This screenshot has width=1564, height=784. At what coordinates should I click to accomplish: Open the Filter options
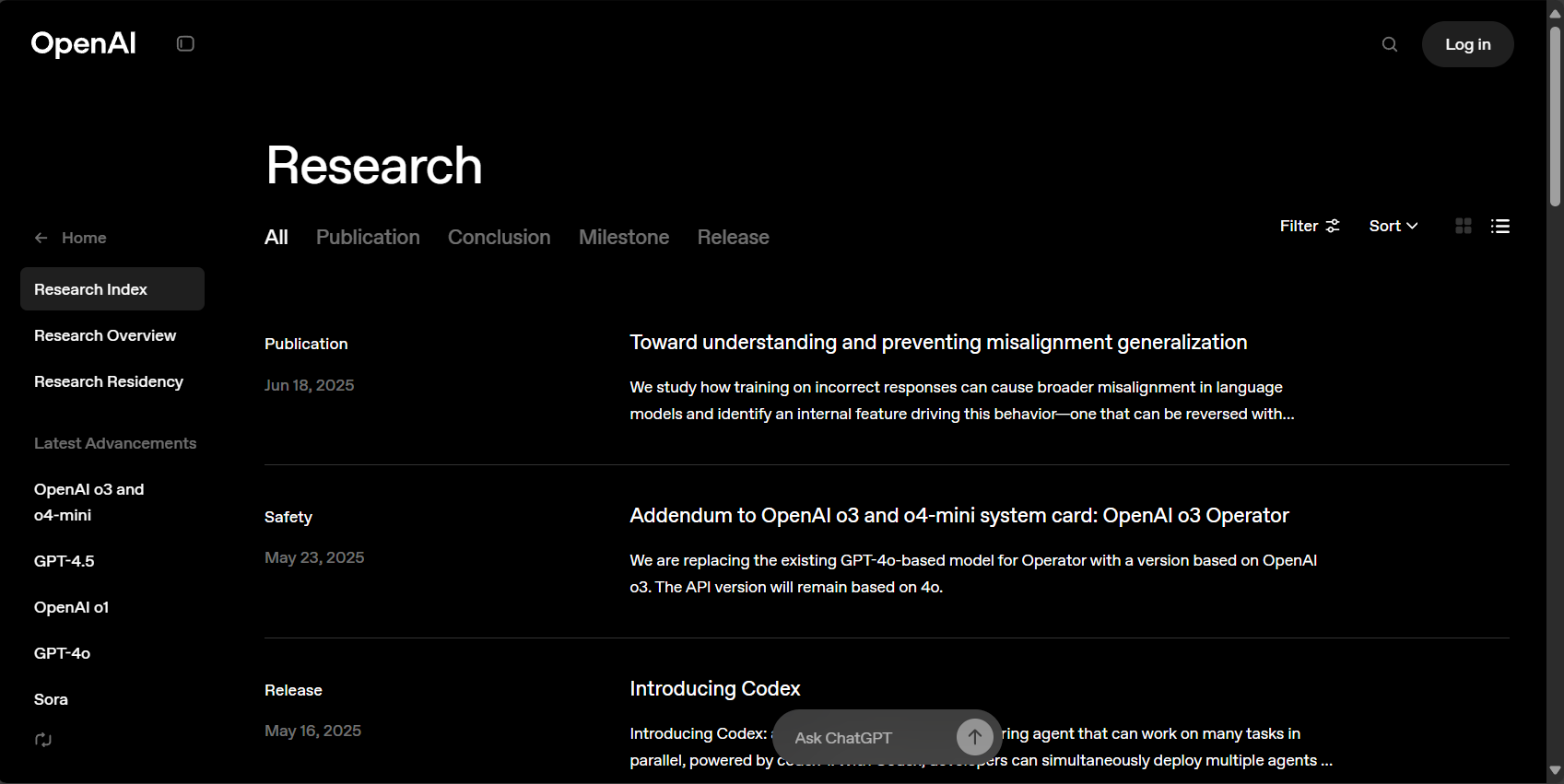tap(1310, 226)
